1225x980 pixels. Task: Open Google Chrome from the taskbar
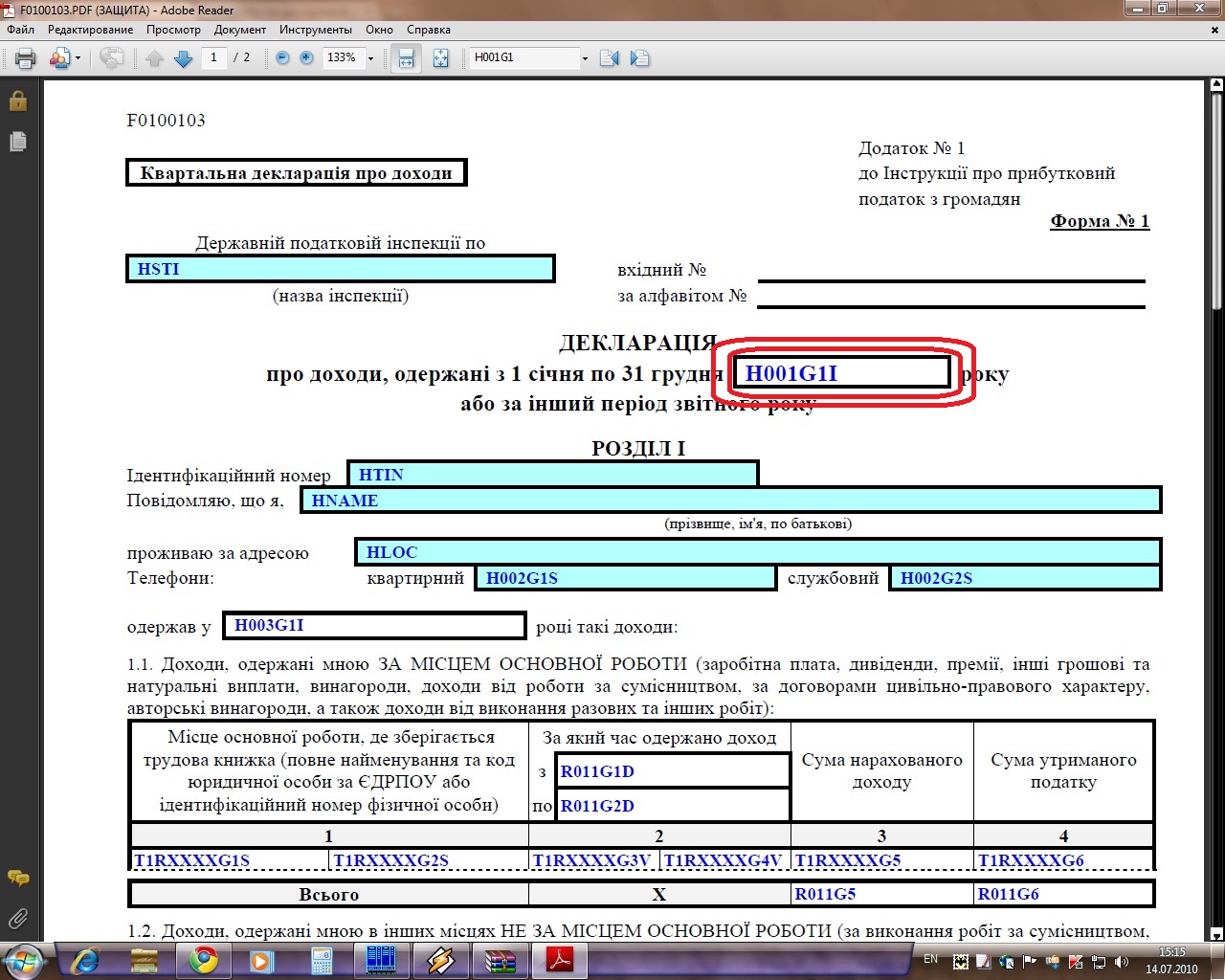[x=203, y=959]
